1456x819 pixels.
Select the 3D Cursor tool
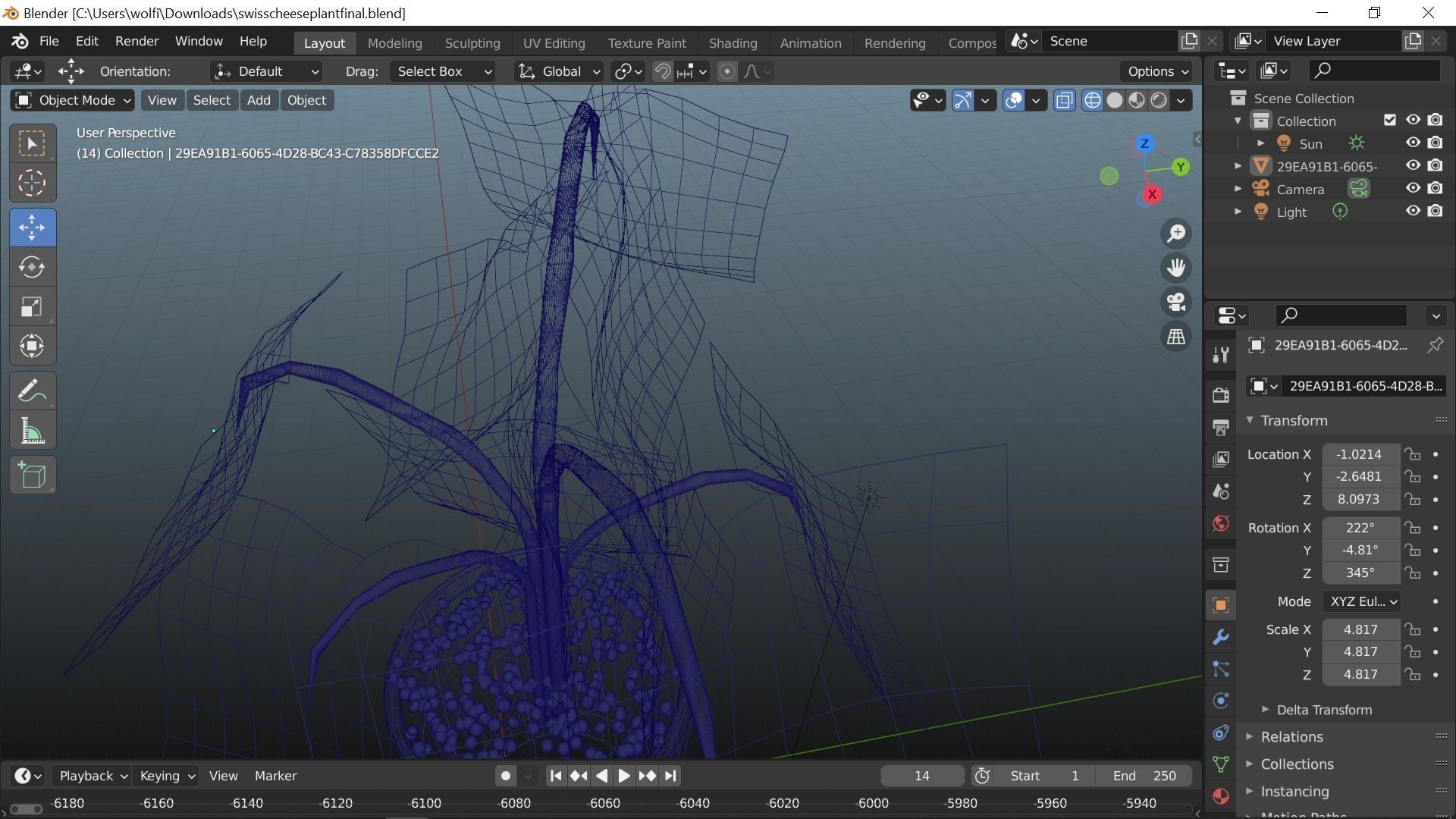32,183
